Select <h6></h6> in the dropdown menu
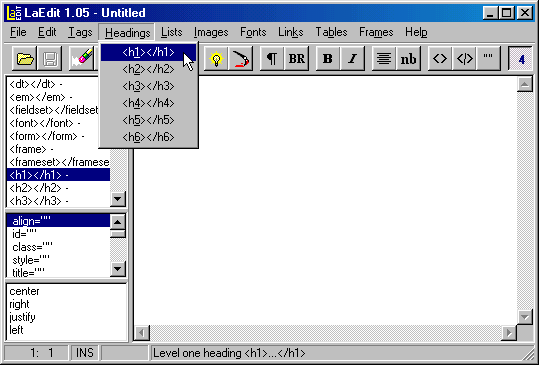Image resolution: width=539 pixels, height=365 pixels. click(x=148, y=137)
